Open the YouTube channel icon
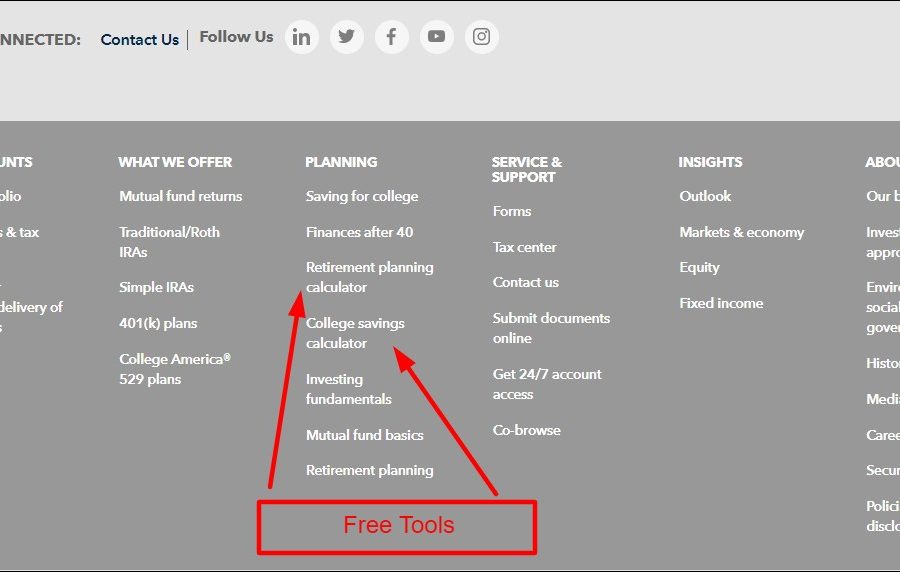The width and height of the screenshot is (900, 572). click(x=436, y=37)
